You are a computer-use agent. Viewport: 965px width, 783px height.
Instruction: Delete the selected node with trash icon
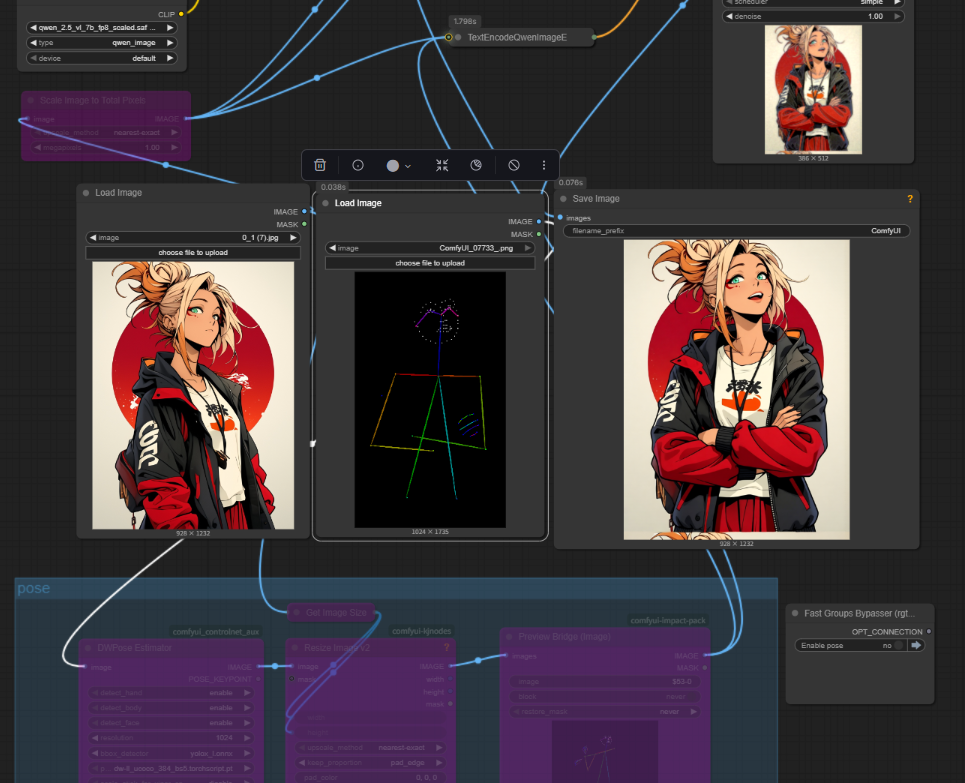click(320, 165)
